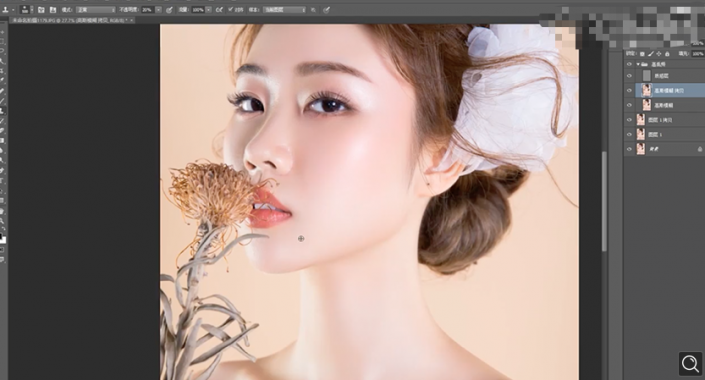Image resolution: width=705 pixels, height=380 pixels.
Task: Select the Eyedropper tool
Action: click(x=3, y=80)
